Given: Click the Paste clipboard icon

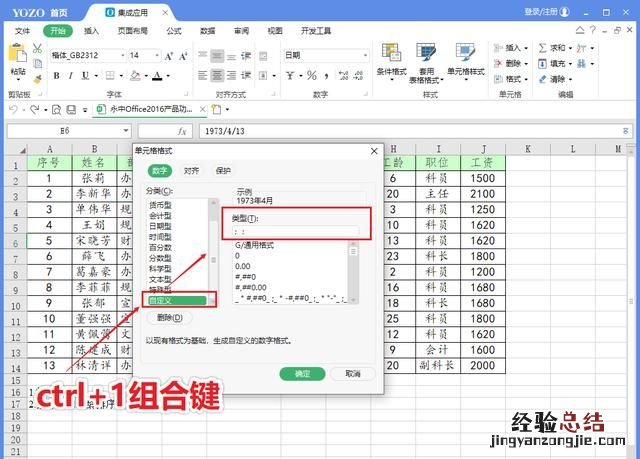Looking at the screenshot, I should [x=17, y=53].
